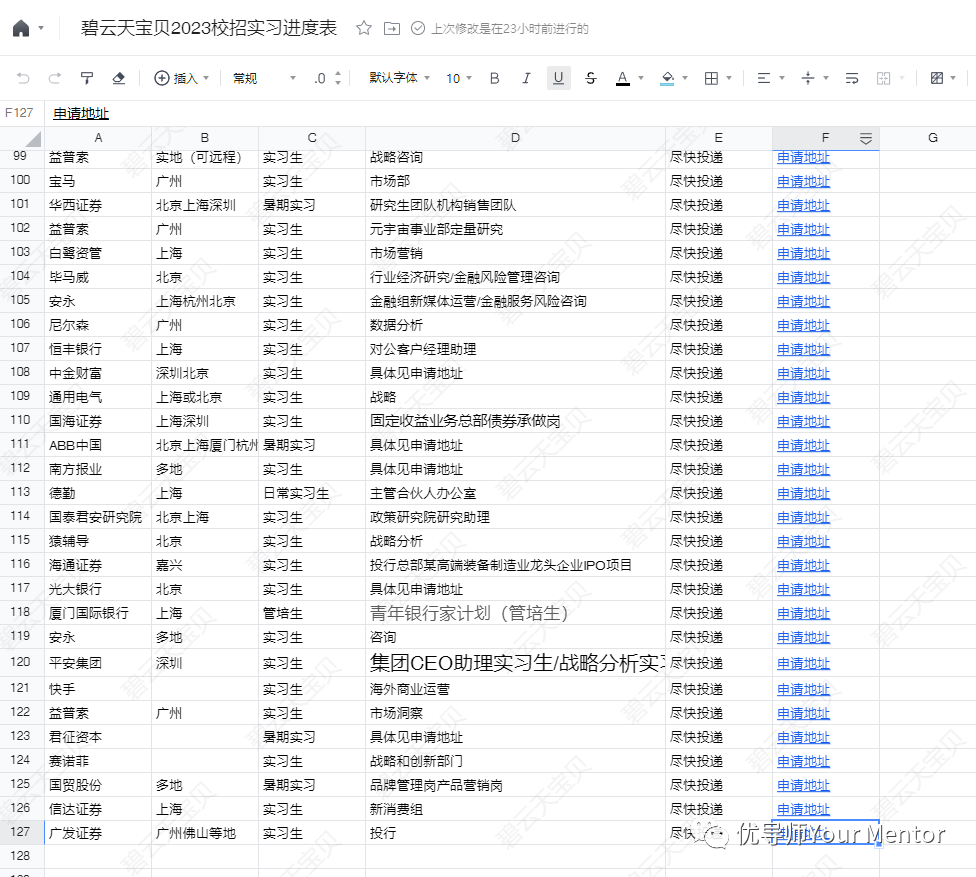
Task: Undo the last action
Action: tap(23, 78)
